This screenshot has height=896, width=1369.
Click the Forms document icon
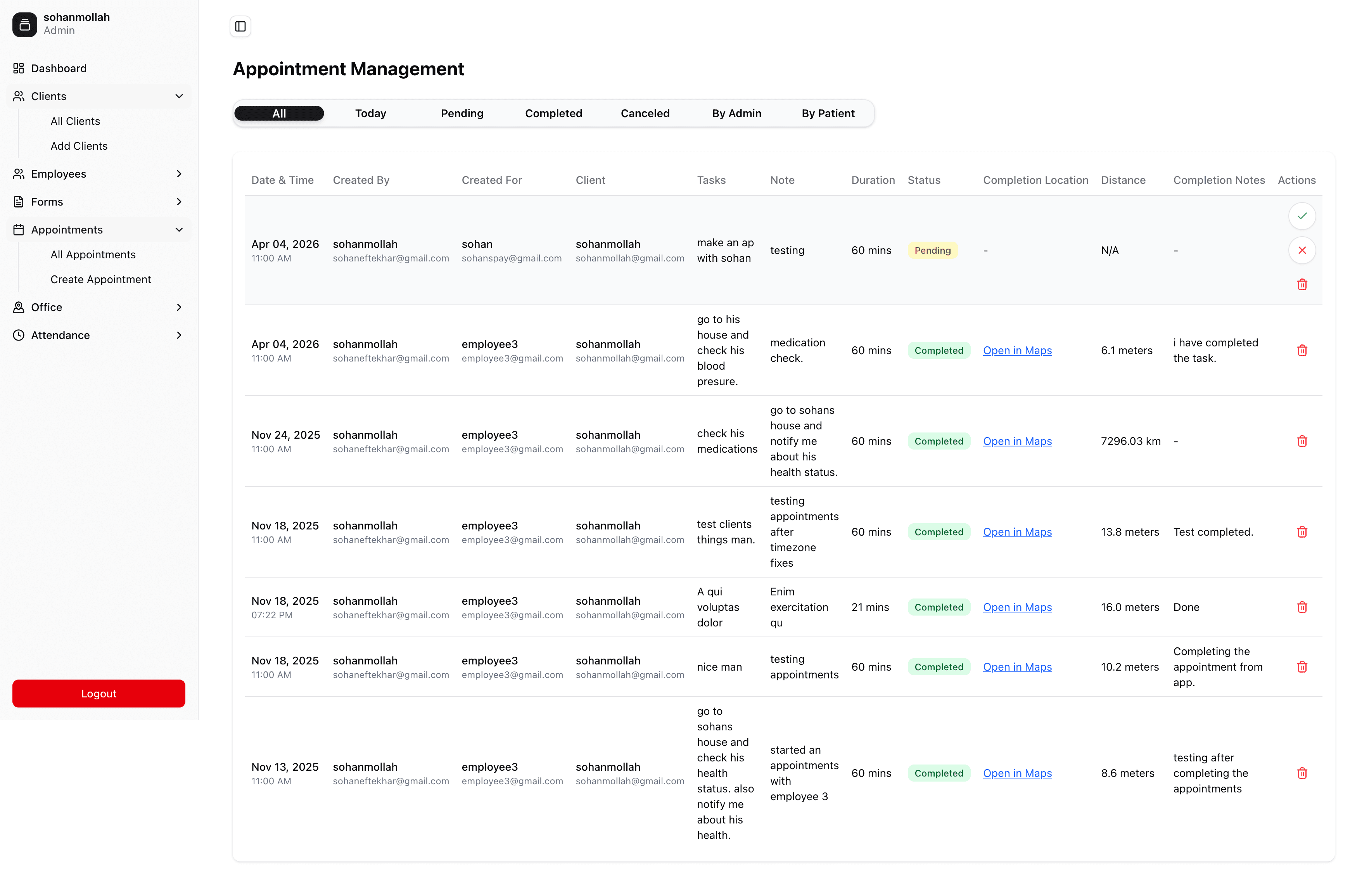point(18,201)
